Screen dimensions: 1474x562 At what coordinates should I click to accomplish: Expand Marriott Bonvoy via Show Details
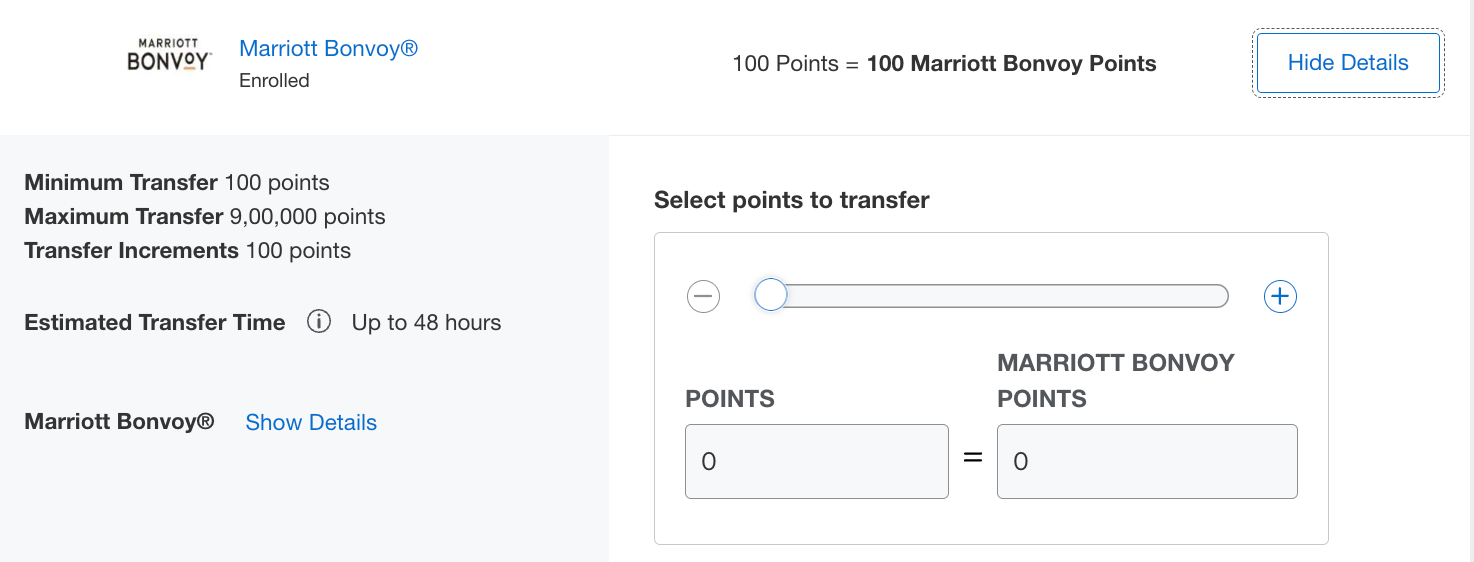[x=311, y=422]
